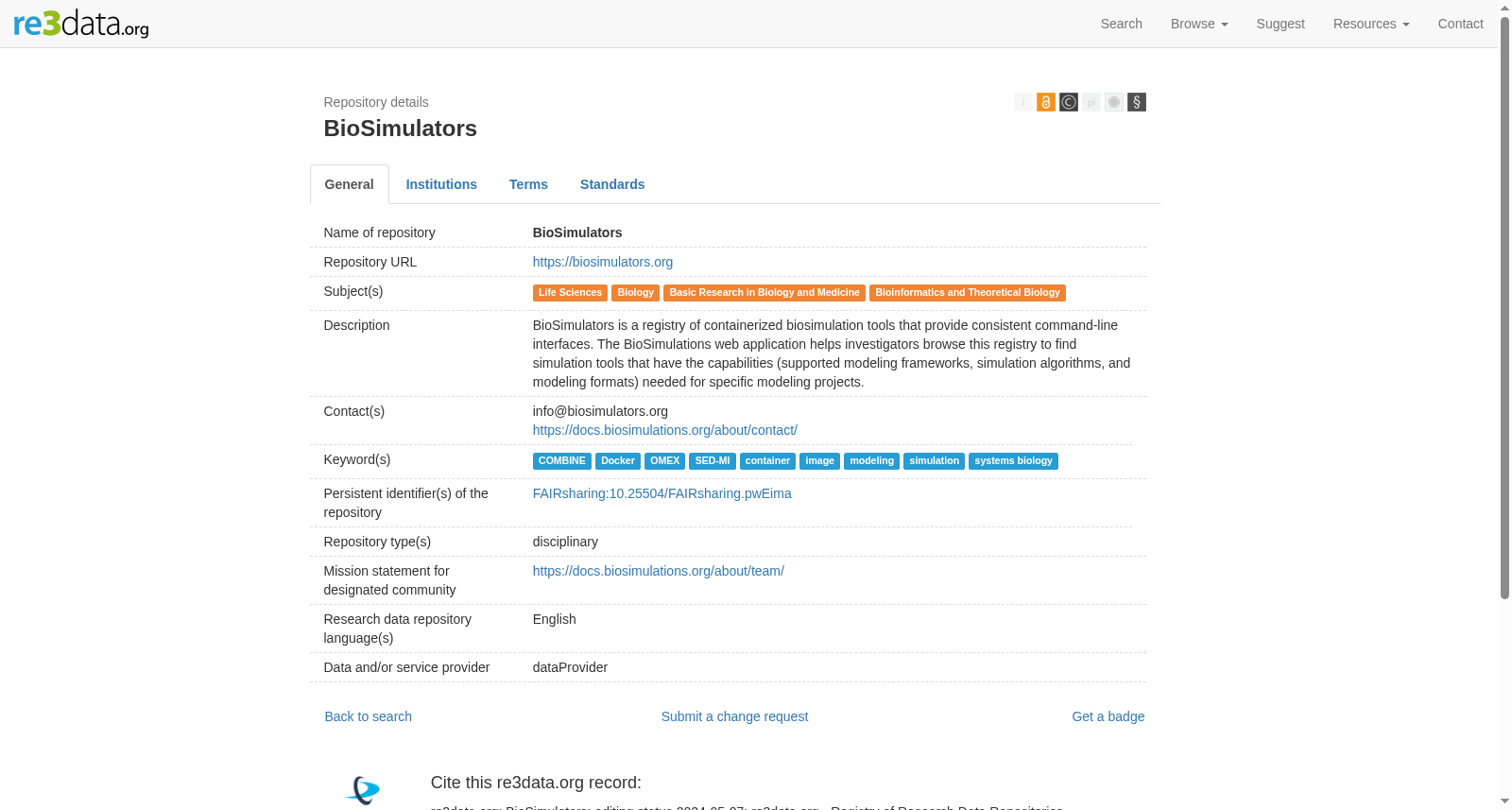Click the bold BioSimulators repository name value
This screenshot has height=810, width=1512.
(577, 233)
